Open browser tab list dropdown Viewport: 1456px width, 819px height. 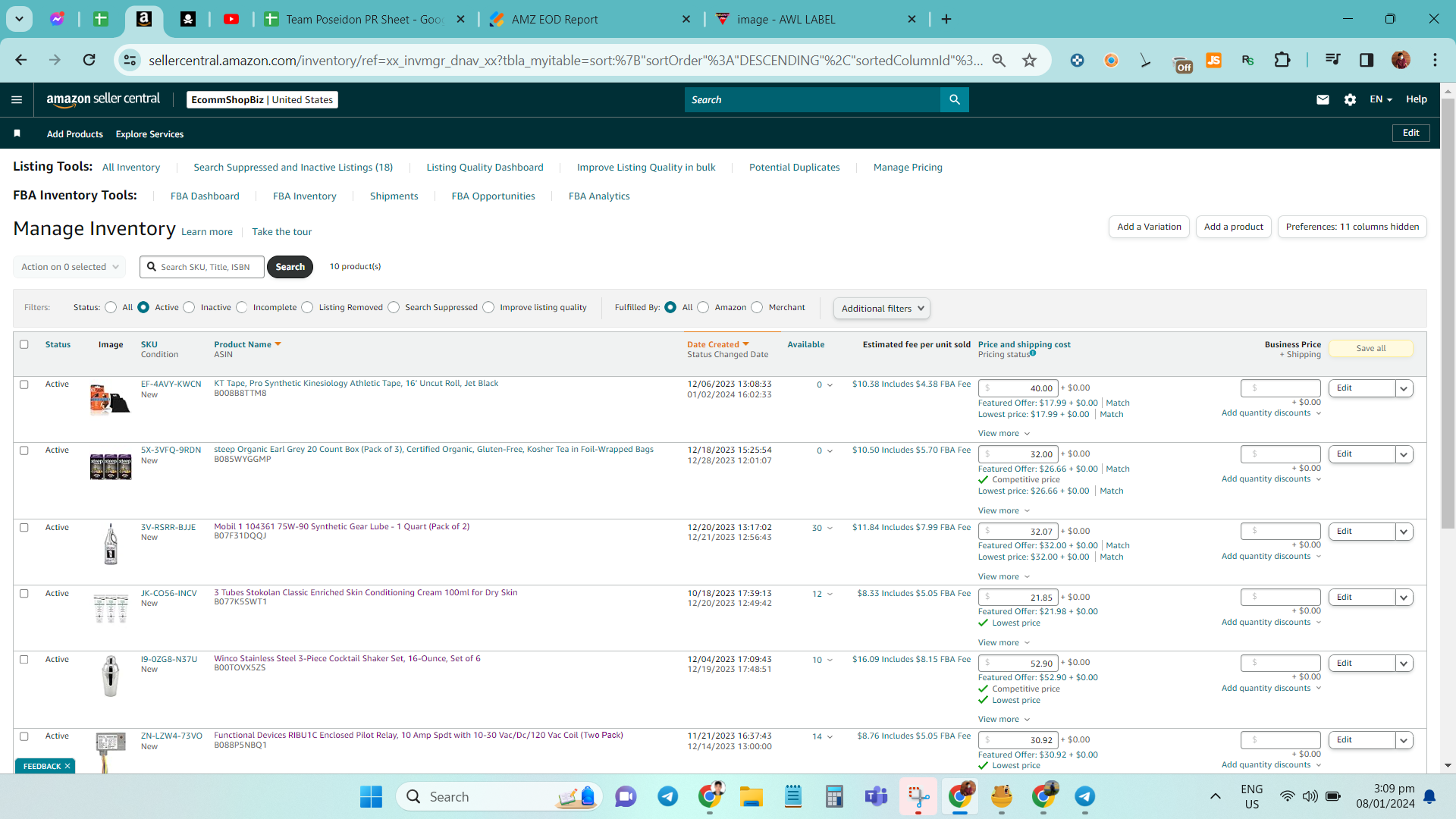pyautogui.click(x=19, y=19)
